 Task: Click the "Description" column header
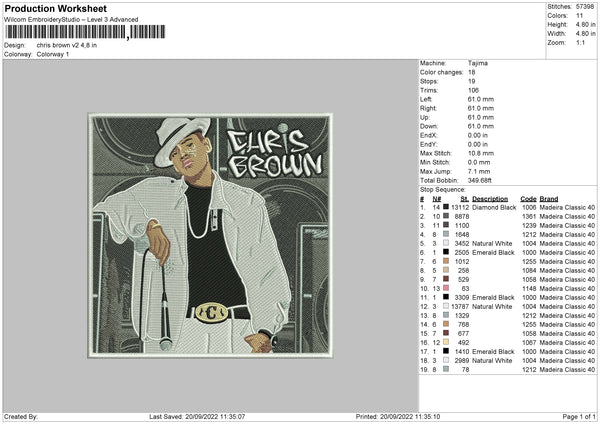490,199
